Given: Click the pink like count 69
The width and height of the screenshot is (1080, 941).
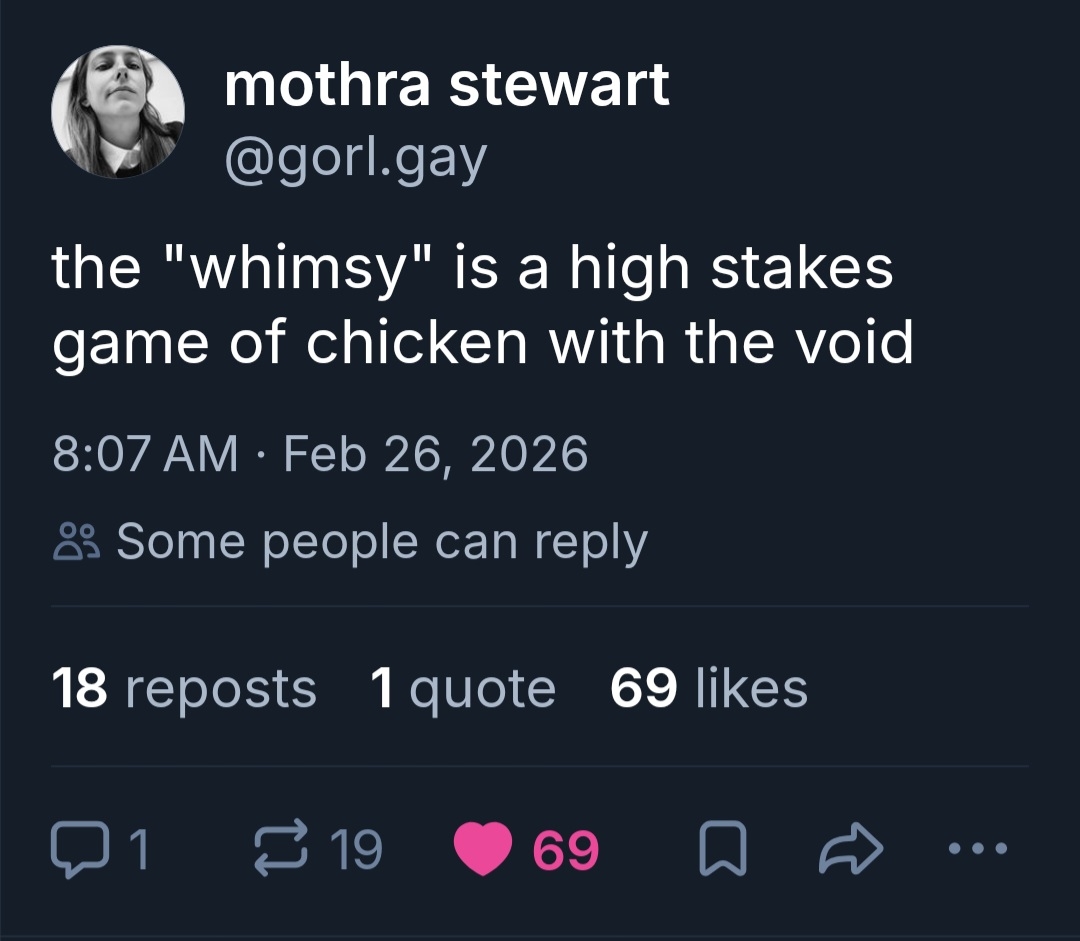Looking at the screenshot, I should pyautogui.click(x=566, y=851).
